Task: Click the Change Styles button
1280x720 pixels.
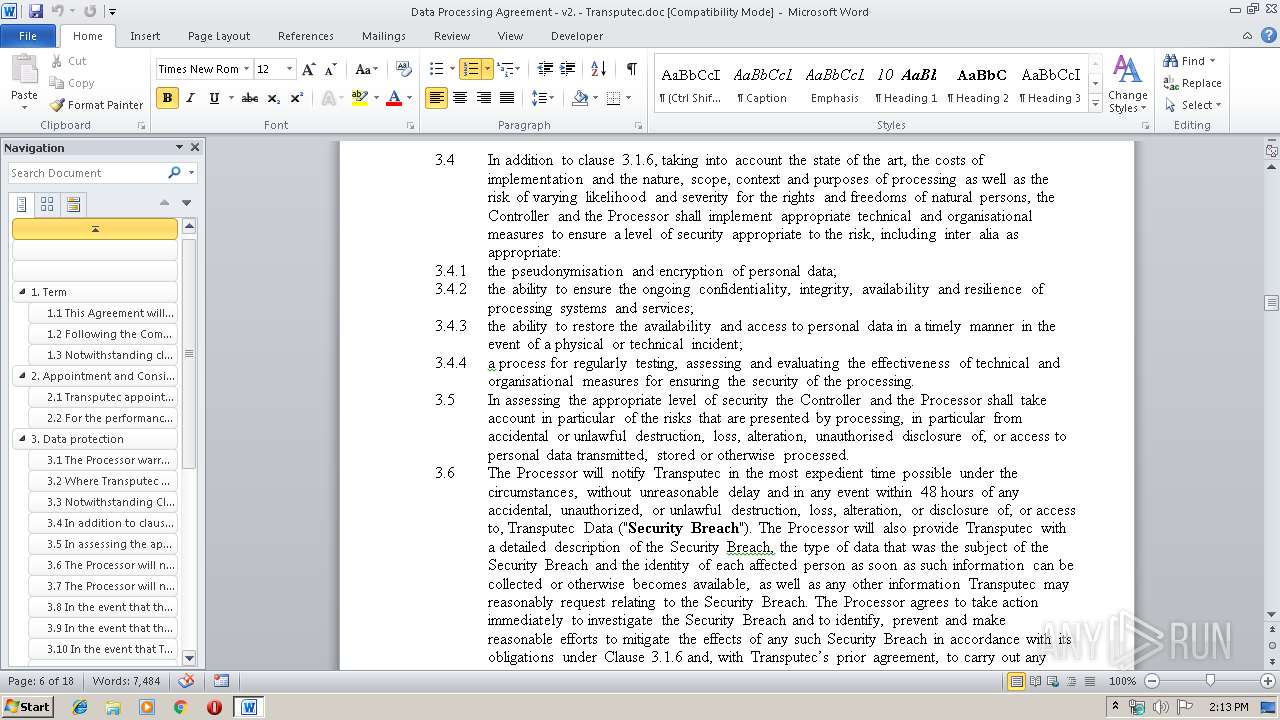Action: pos(1127,84)
